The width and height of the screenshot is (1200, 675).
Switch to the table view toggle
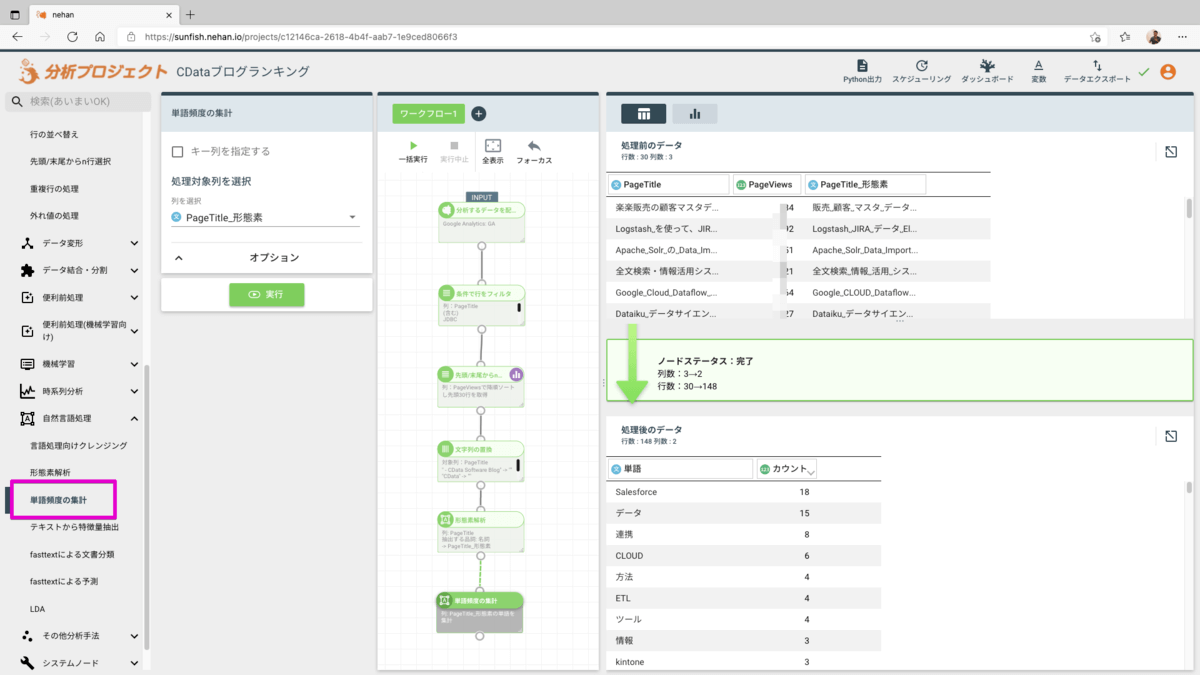(644, 114)
